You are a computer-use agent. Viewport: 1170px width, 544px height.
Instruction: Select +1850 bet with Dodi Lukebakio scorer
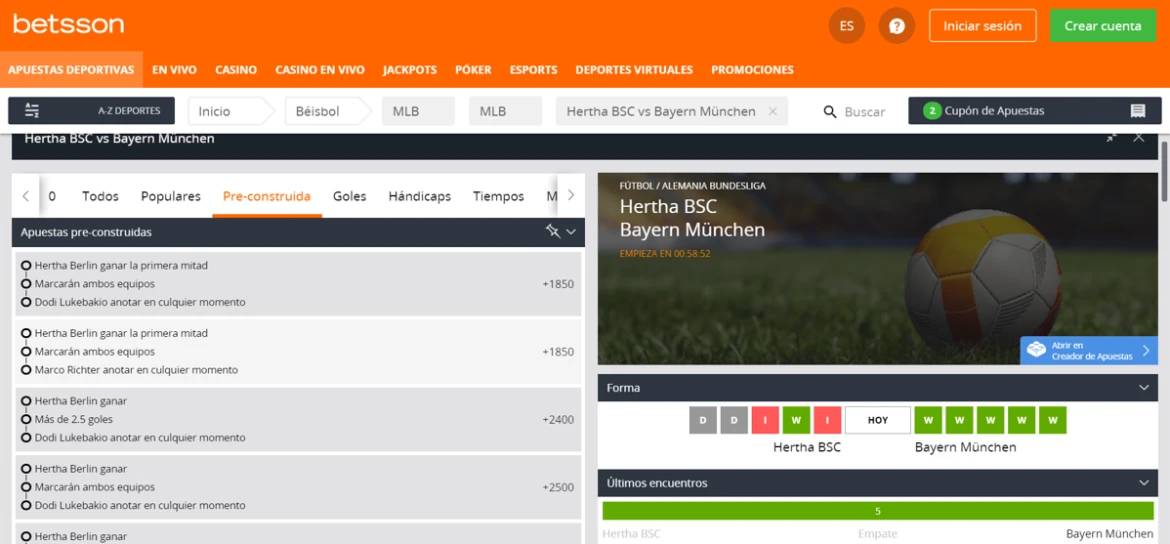(x=298, y=284)
